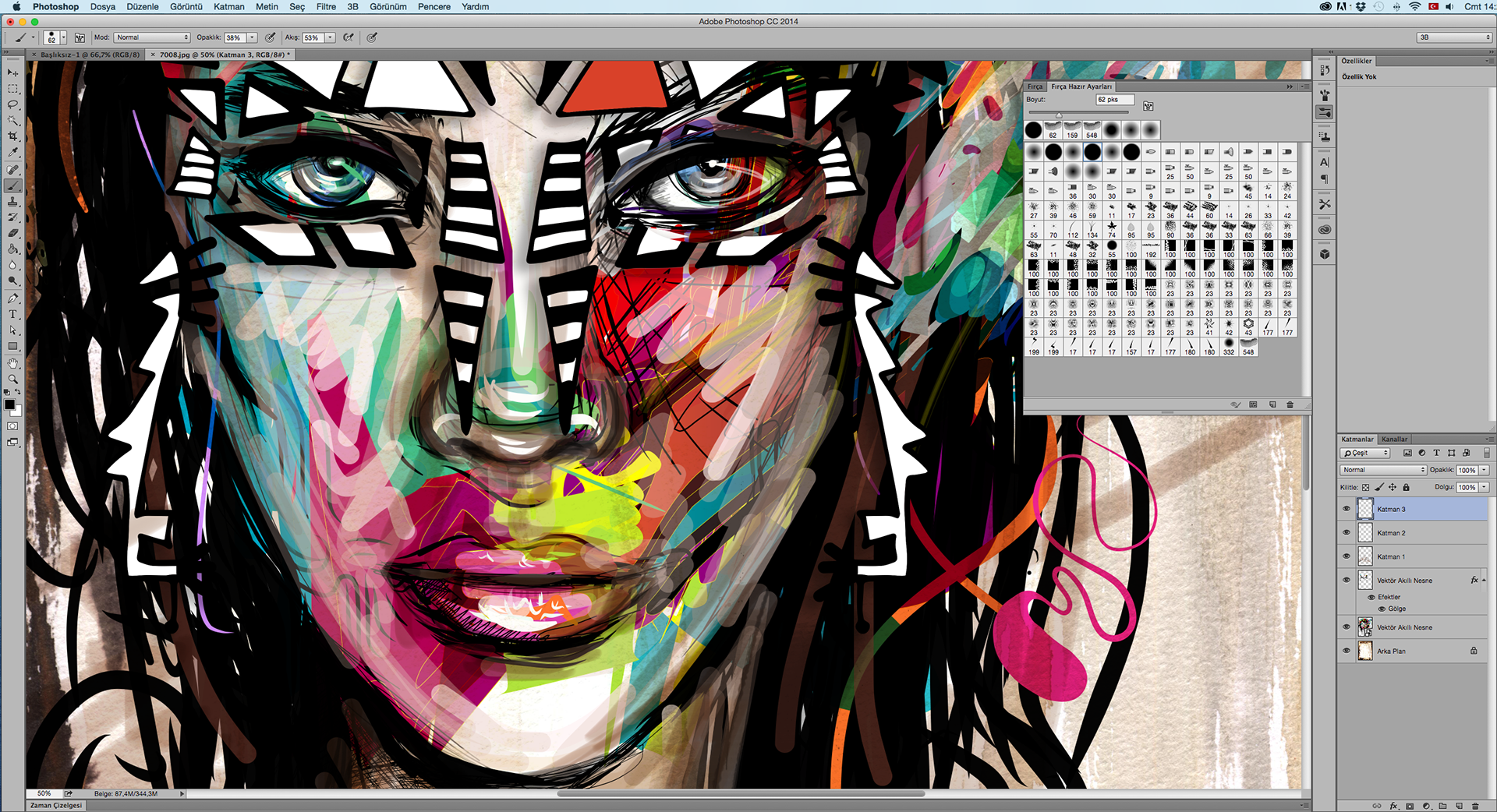Toggle the Efektler visibility eye
Viewport: 1497px width, 812px height.
(x=1371, y=597)
